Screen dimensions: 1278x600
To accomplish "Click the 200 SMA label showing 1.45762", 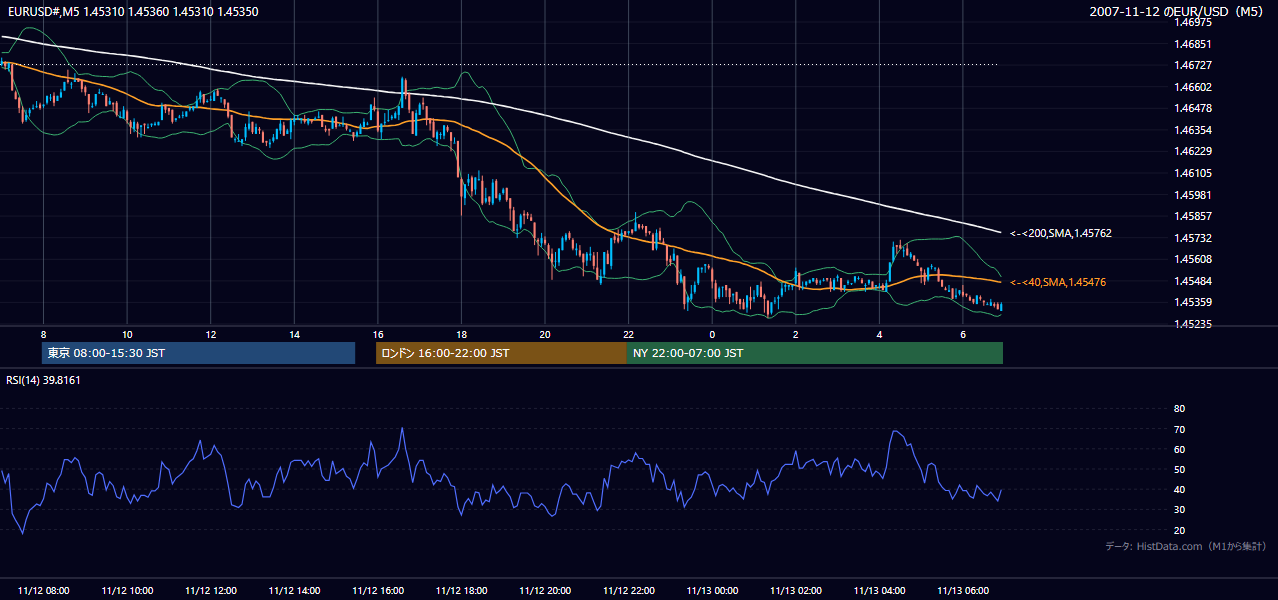I will point(1061,233).
